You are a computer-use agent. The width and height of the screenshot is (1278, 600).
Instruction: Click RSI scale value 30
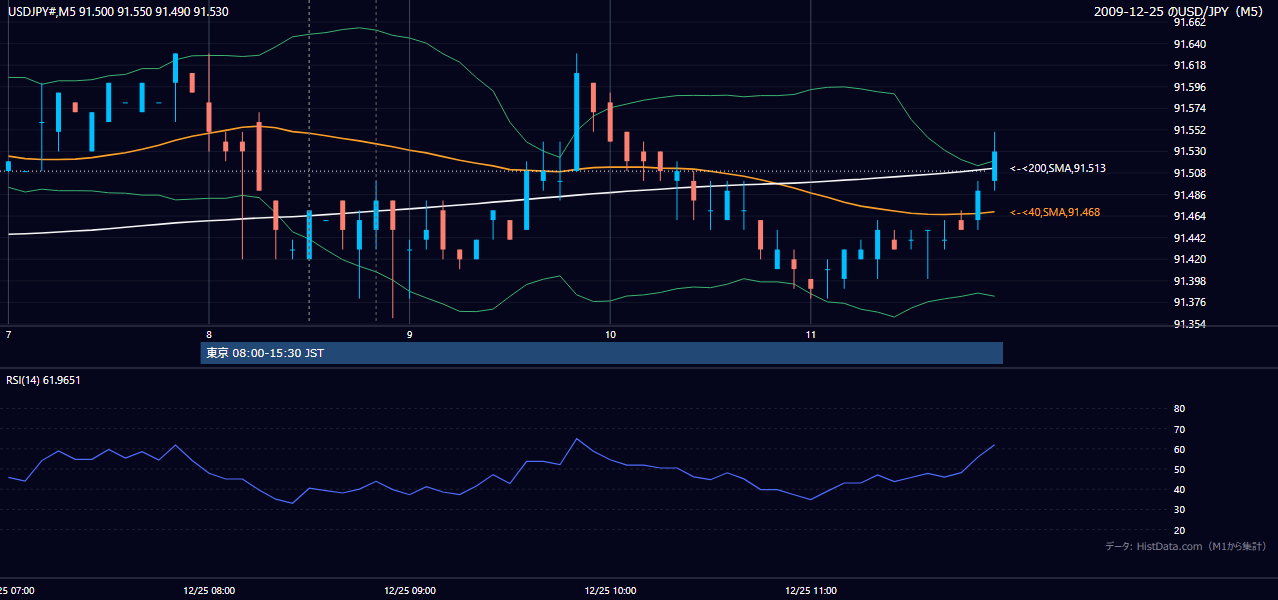point(1179,510)
